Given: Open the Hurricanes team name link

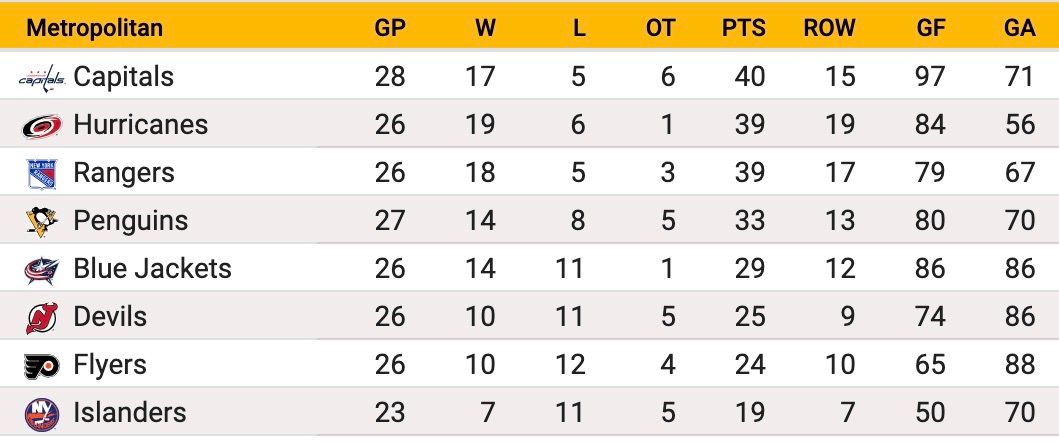Looking at the screenshot, I should (x=140, y=125).
